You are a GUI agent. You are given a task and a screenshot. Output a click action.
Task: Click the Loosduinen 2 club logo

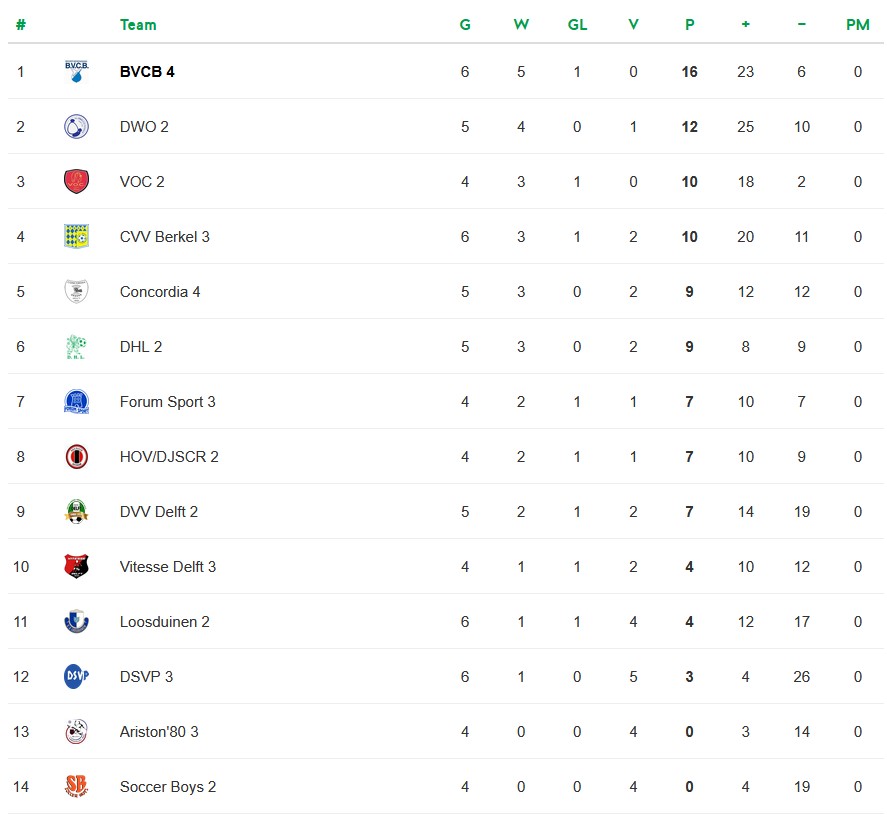pyautogui.click(x=76, y=622)
